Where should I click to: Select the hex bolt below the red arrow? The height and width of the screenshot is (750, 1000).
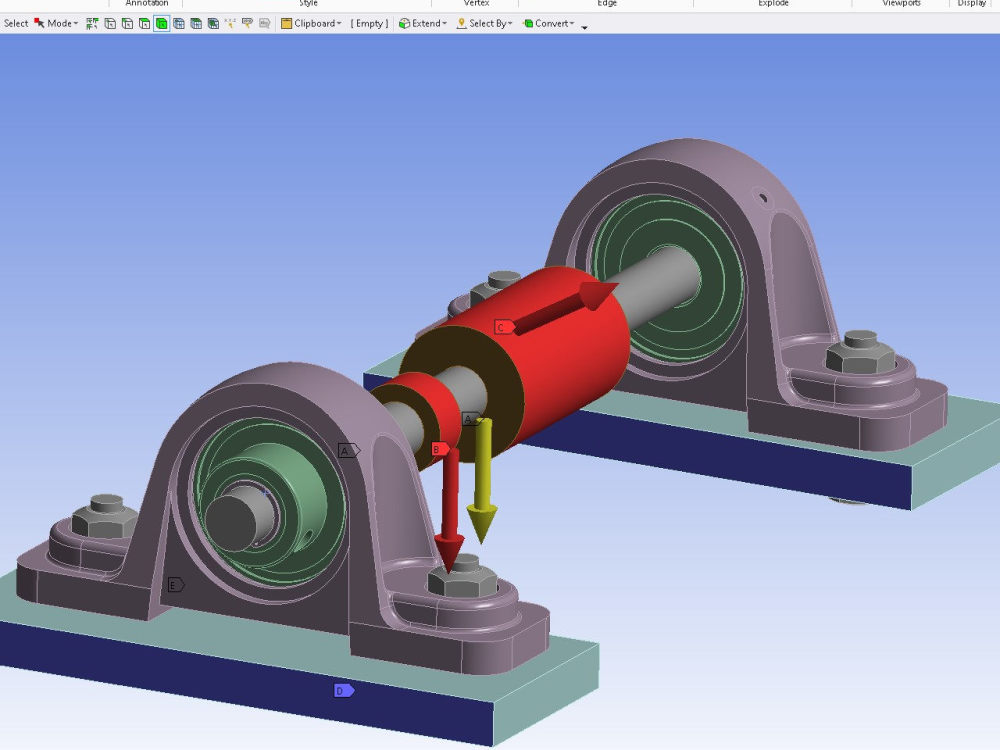coord(464,578)
